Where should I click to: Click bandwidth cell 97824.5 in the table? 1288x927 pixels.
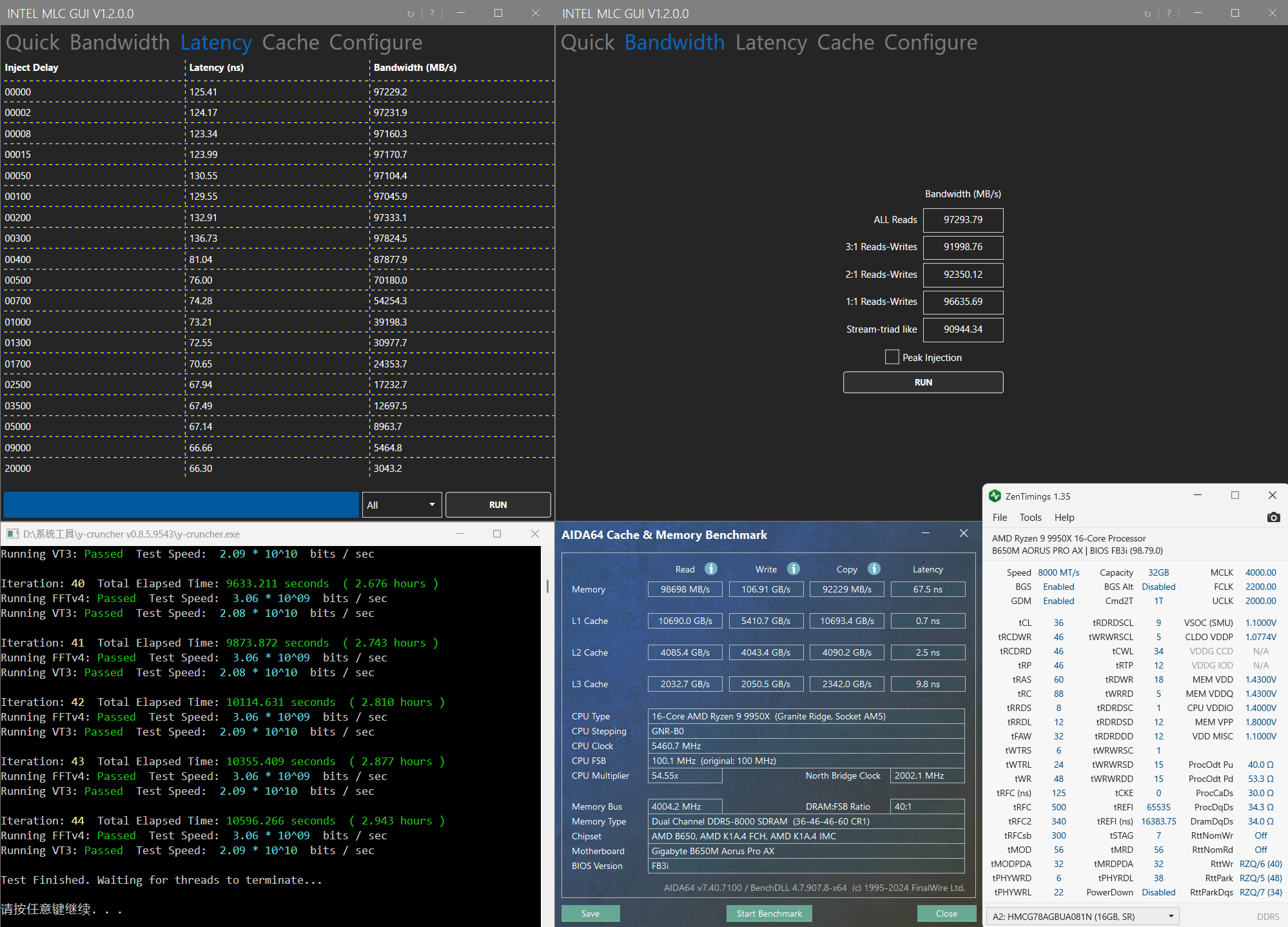[x=390, y=239]
